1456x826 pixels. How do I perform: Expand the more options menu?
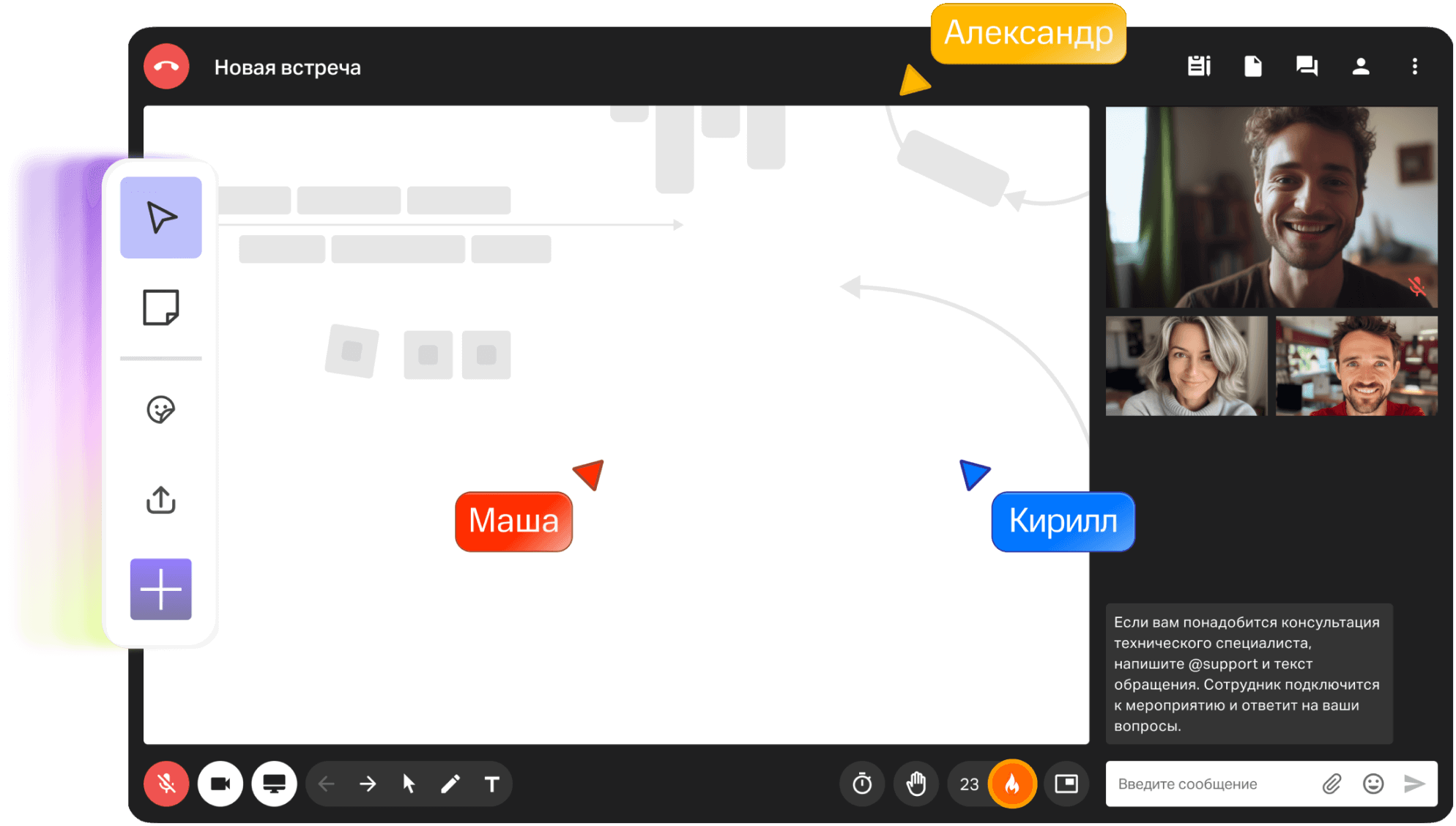(x=1414, y=66)
